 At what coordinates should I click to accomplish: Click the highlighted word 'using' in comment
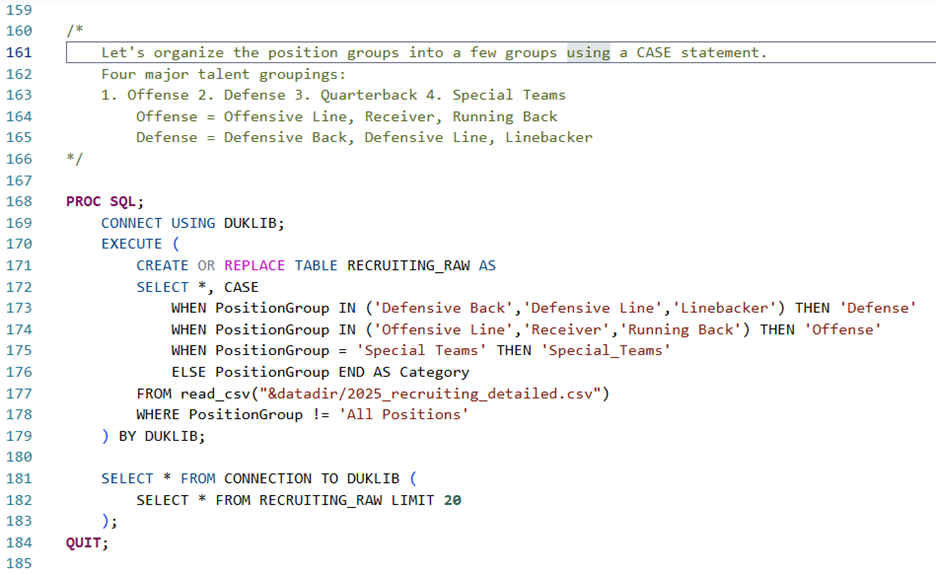[x=588, y=52]
